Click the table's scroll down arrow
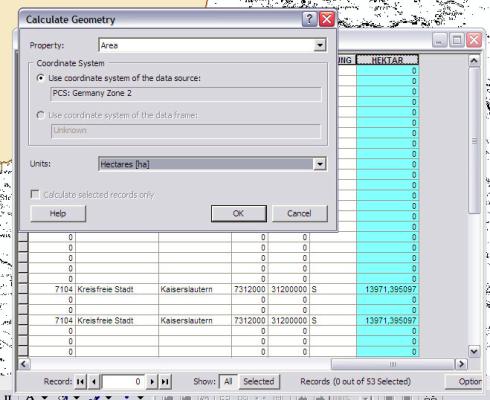Image resolution: width=490 pixels, height=400 pixels. (x=474, y=351)
